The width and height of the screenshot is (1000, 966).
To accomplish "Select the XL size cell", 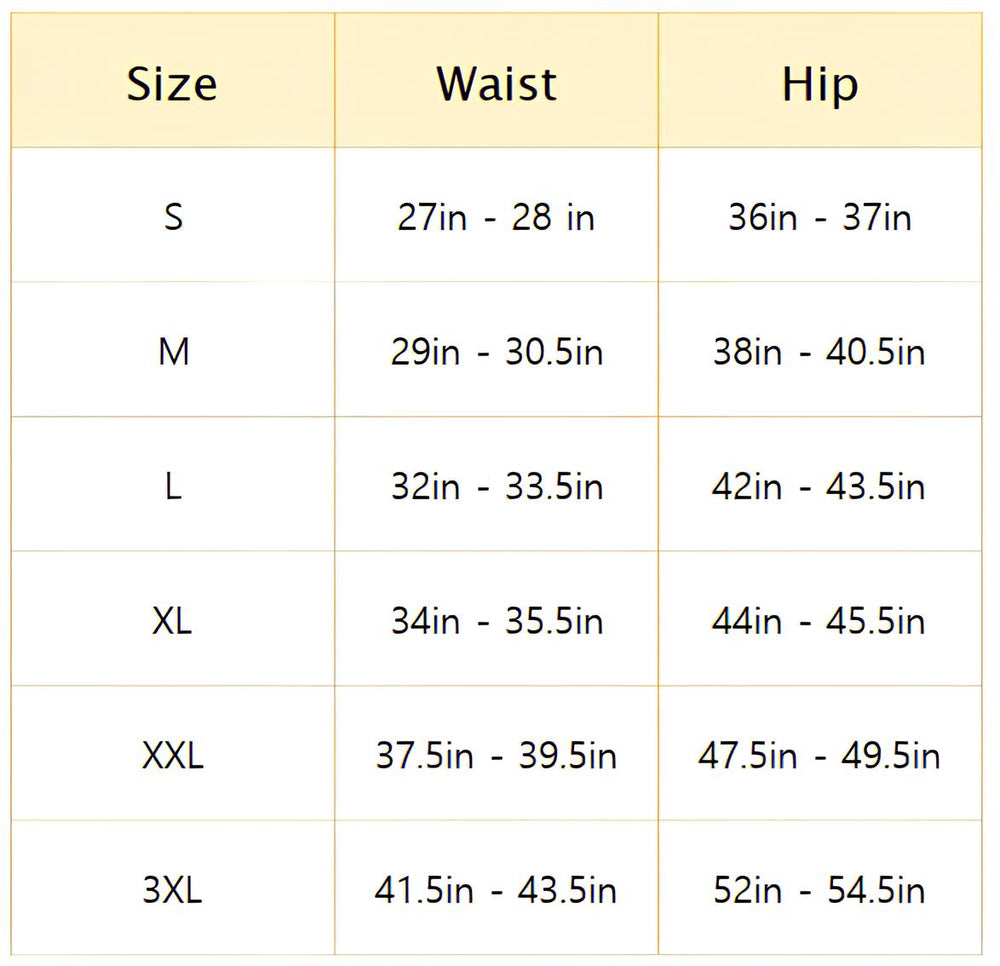I will pyautogui.click(x=173, y=621).
